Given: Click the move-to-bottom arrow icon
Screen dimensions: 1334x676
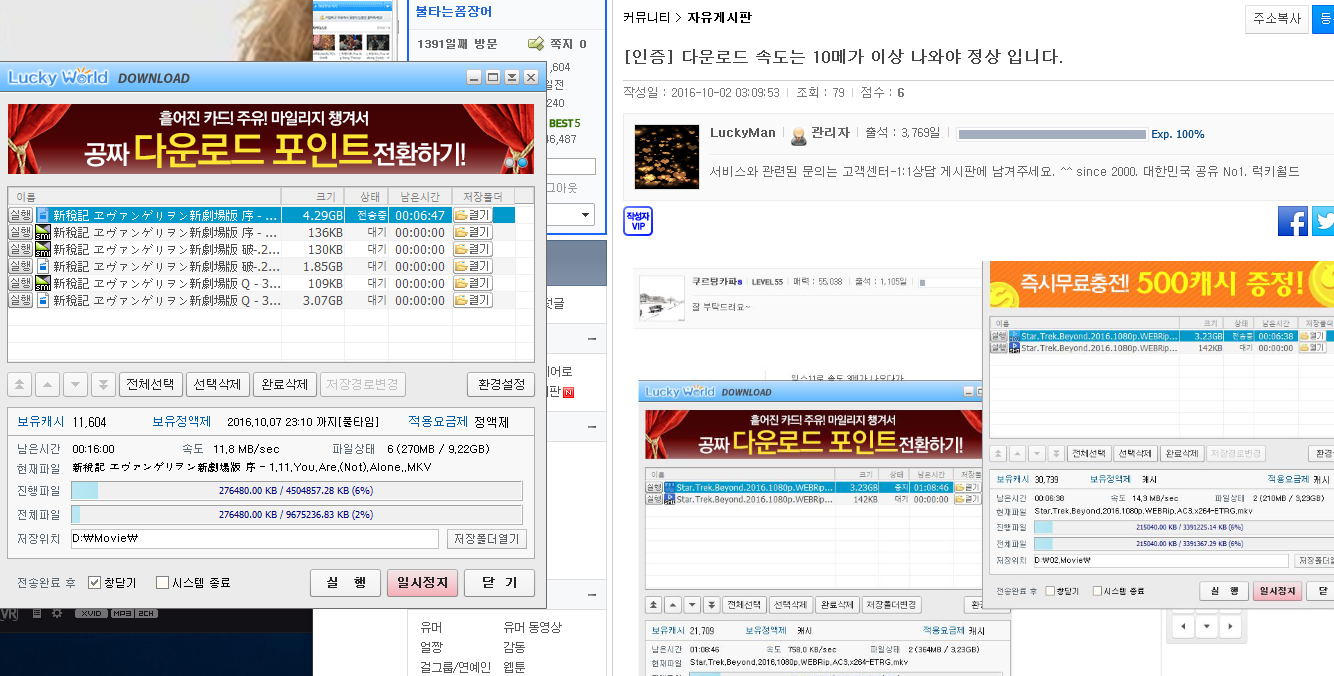Looking at the screenshot, I should [103, 385].
